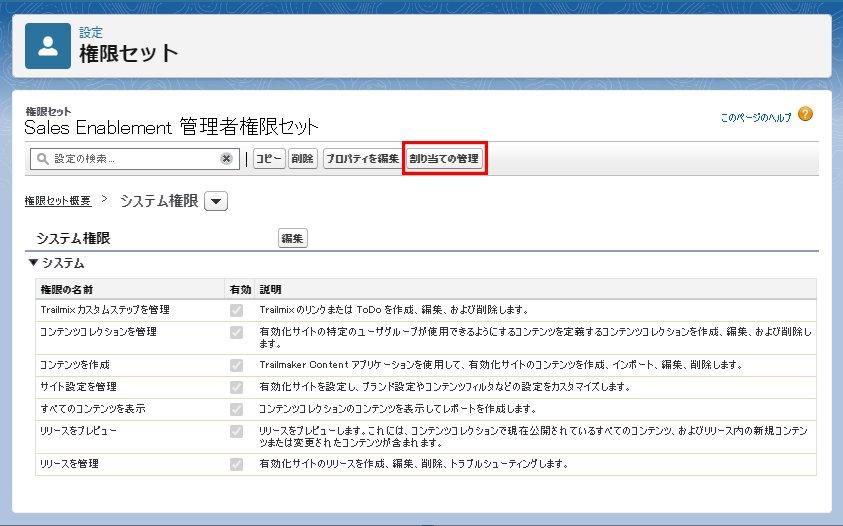This screenshot has width=843, height=526.
Task: Click the 設定 link in the header
Action: (91, 32)
